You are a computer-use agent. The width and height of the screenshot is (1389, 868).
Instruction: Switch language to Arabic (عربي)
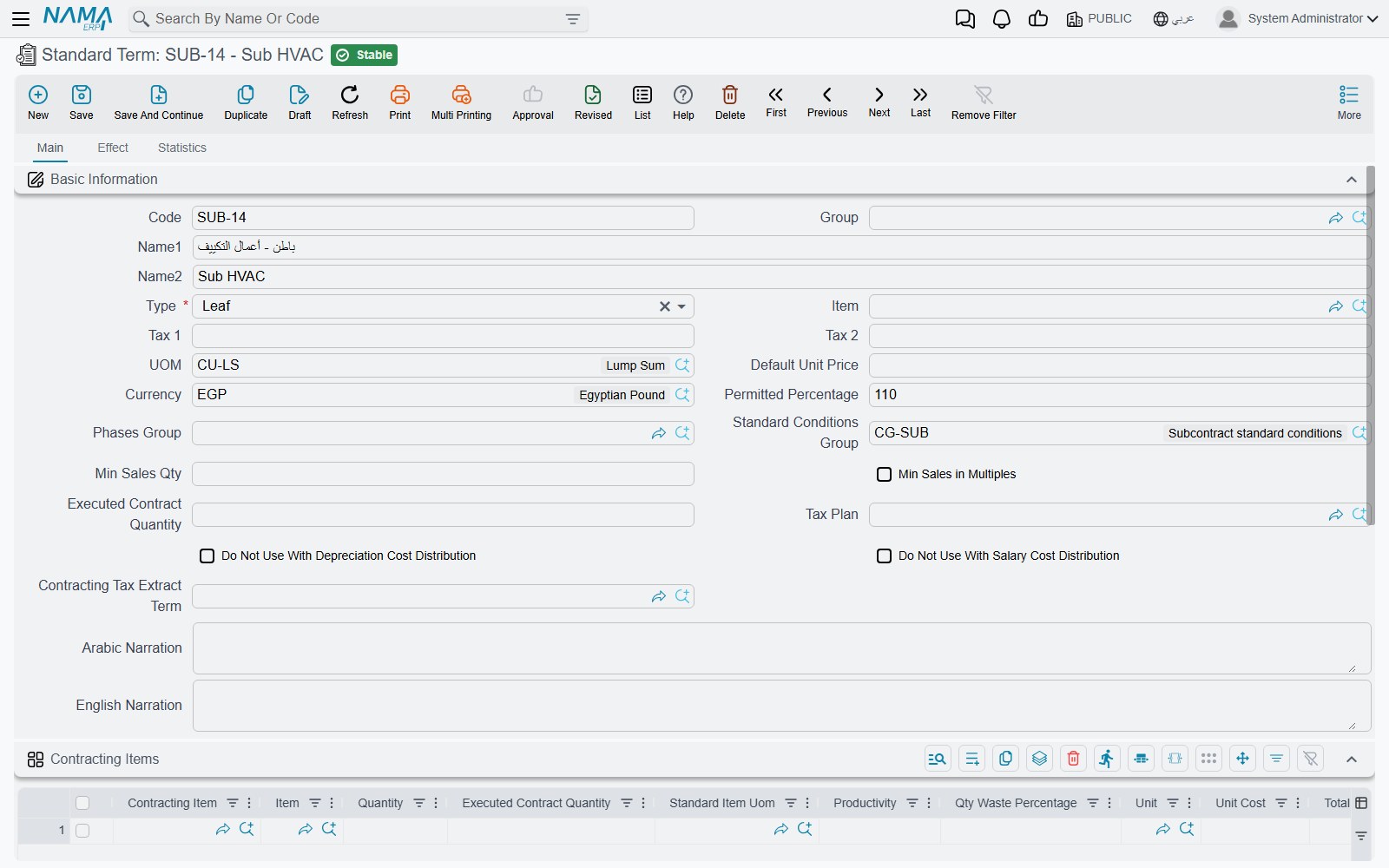coord(1174,18)
